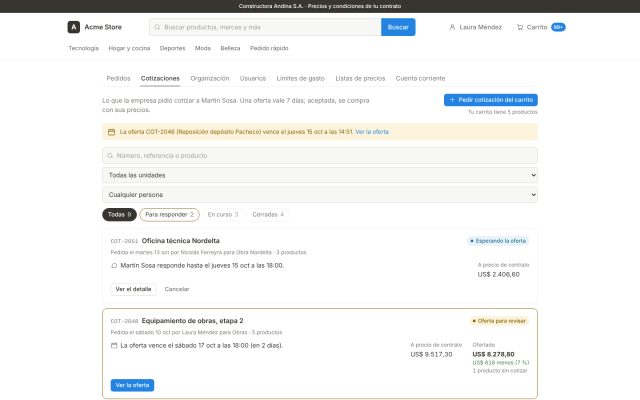640x400 pixels.
Task: Select the Todas 9 filter chip
Action: point(119,214)
